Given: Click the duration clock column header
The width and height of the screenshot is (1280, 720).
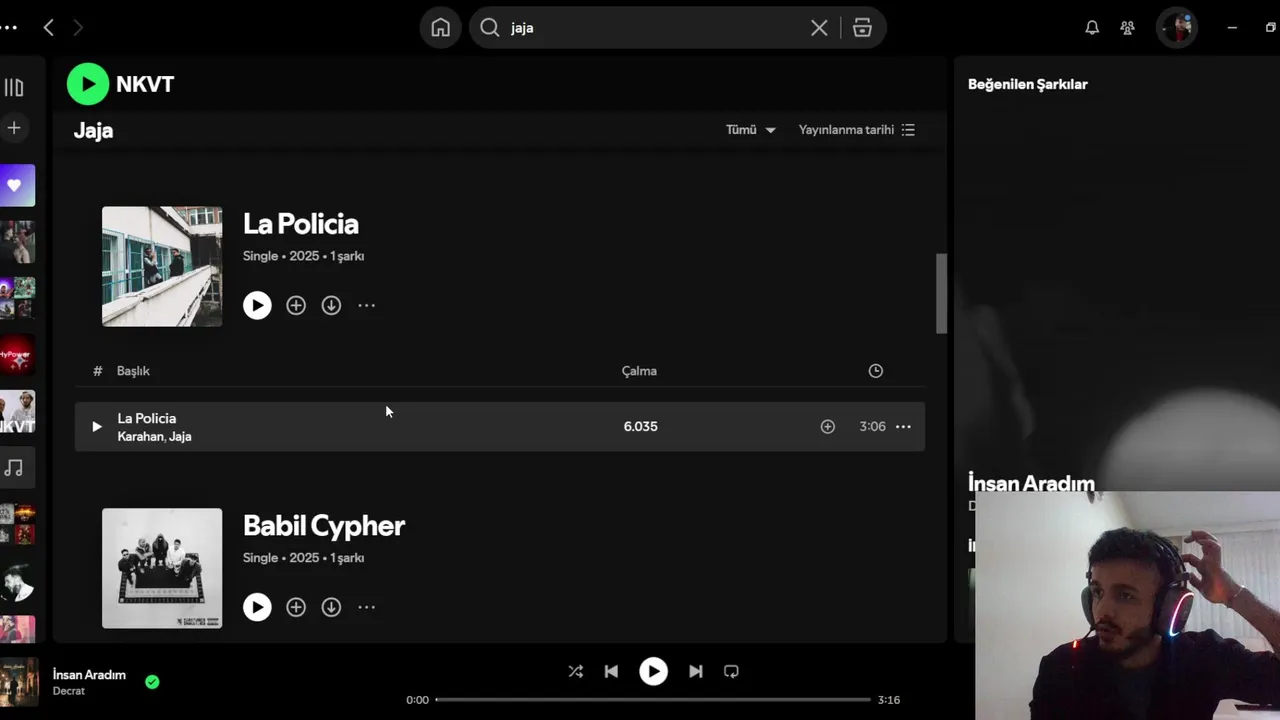Looking at the screenshot, I should [x=876, y=371].
